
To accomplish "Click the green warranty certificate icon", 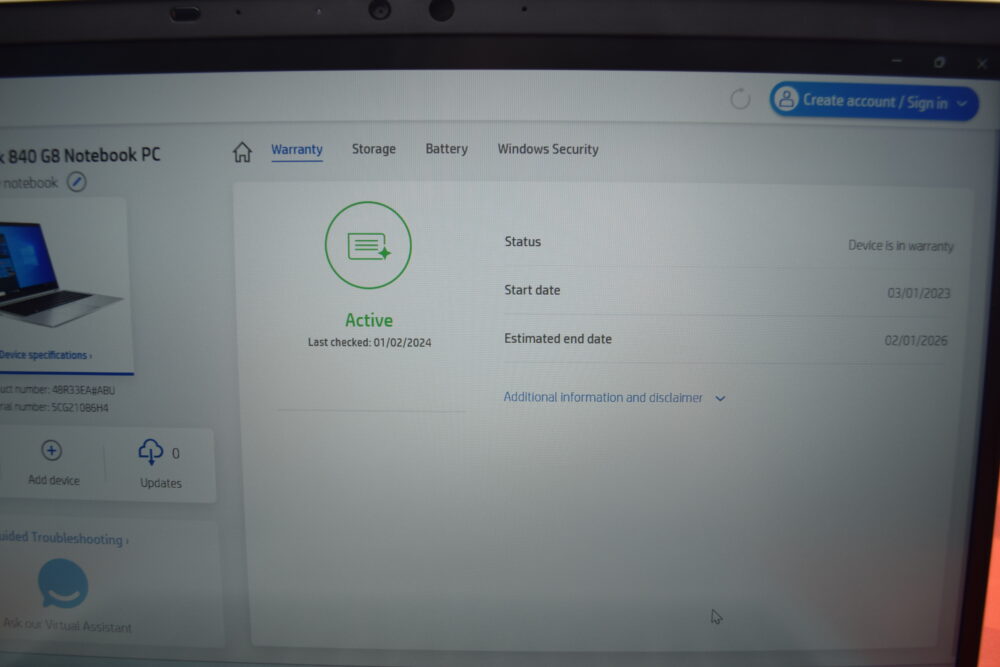I will point(368,246).
